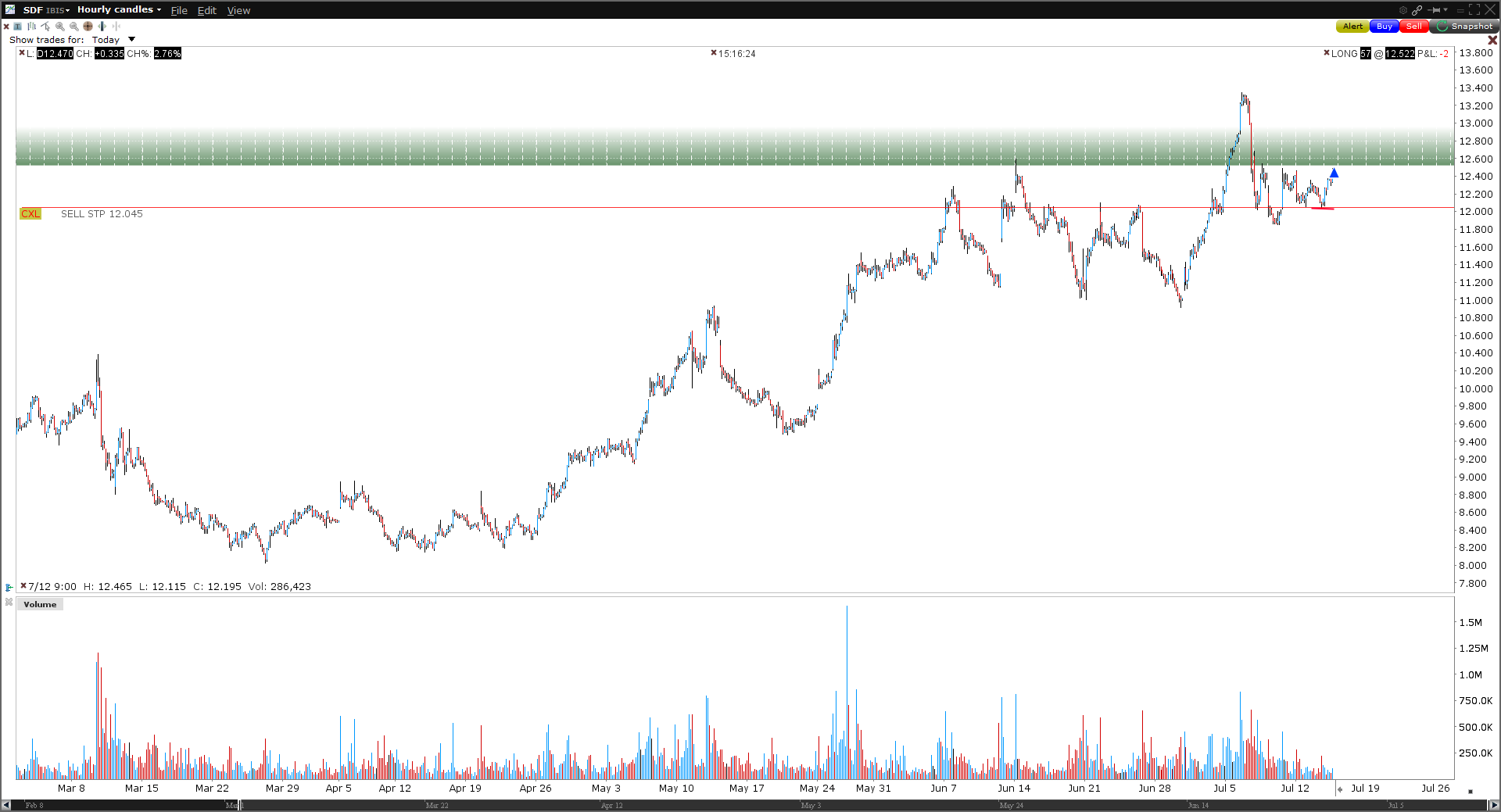Click the Snapshot refresh button

(x=1465, y=27)
